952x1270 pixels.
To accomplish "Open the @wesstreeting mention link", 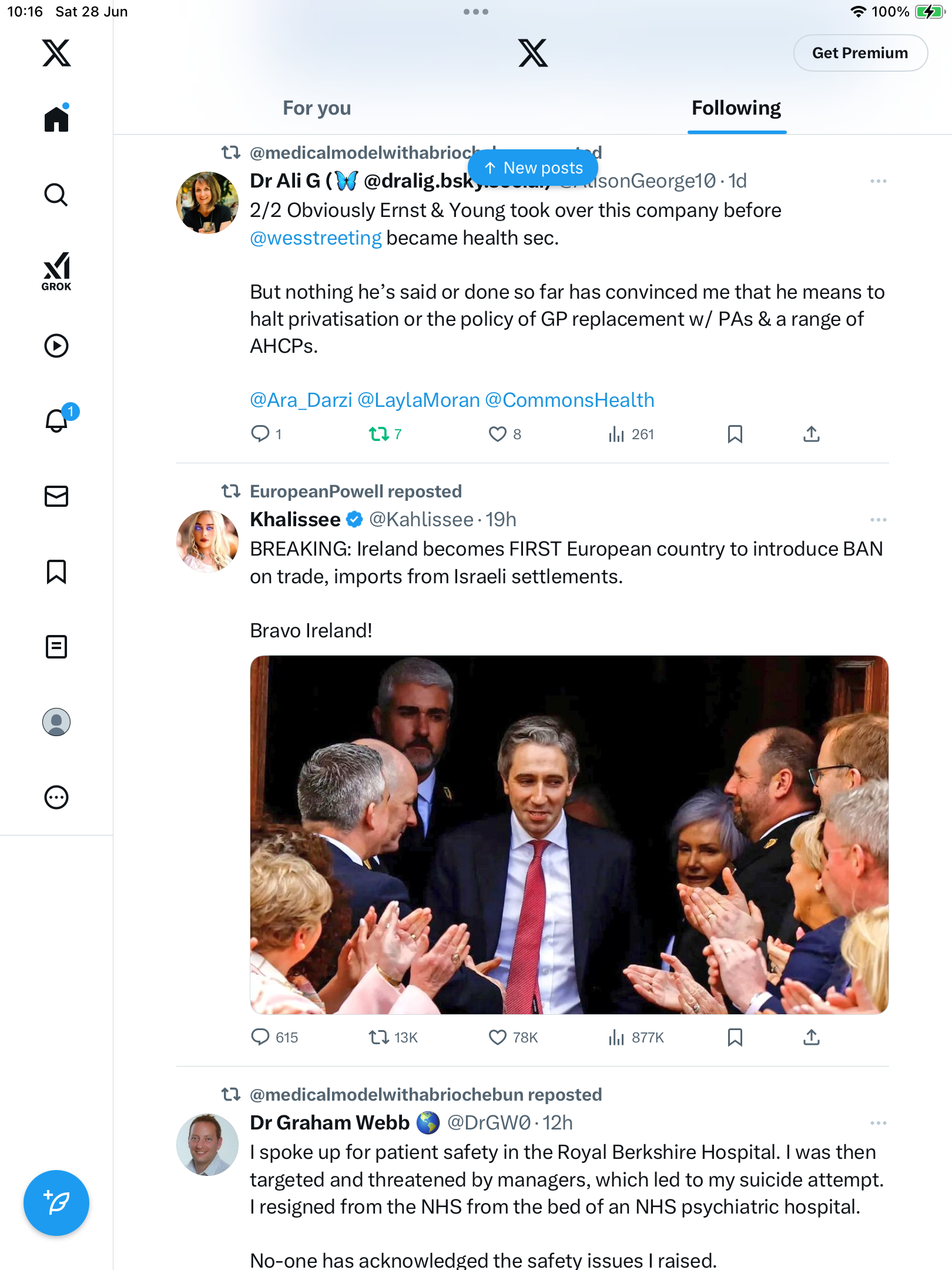I will (x=316, y=238).
